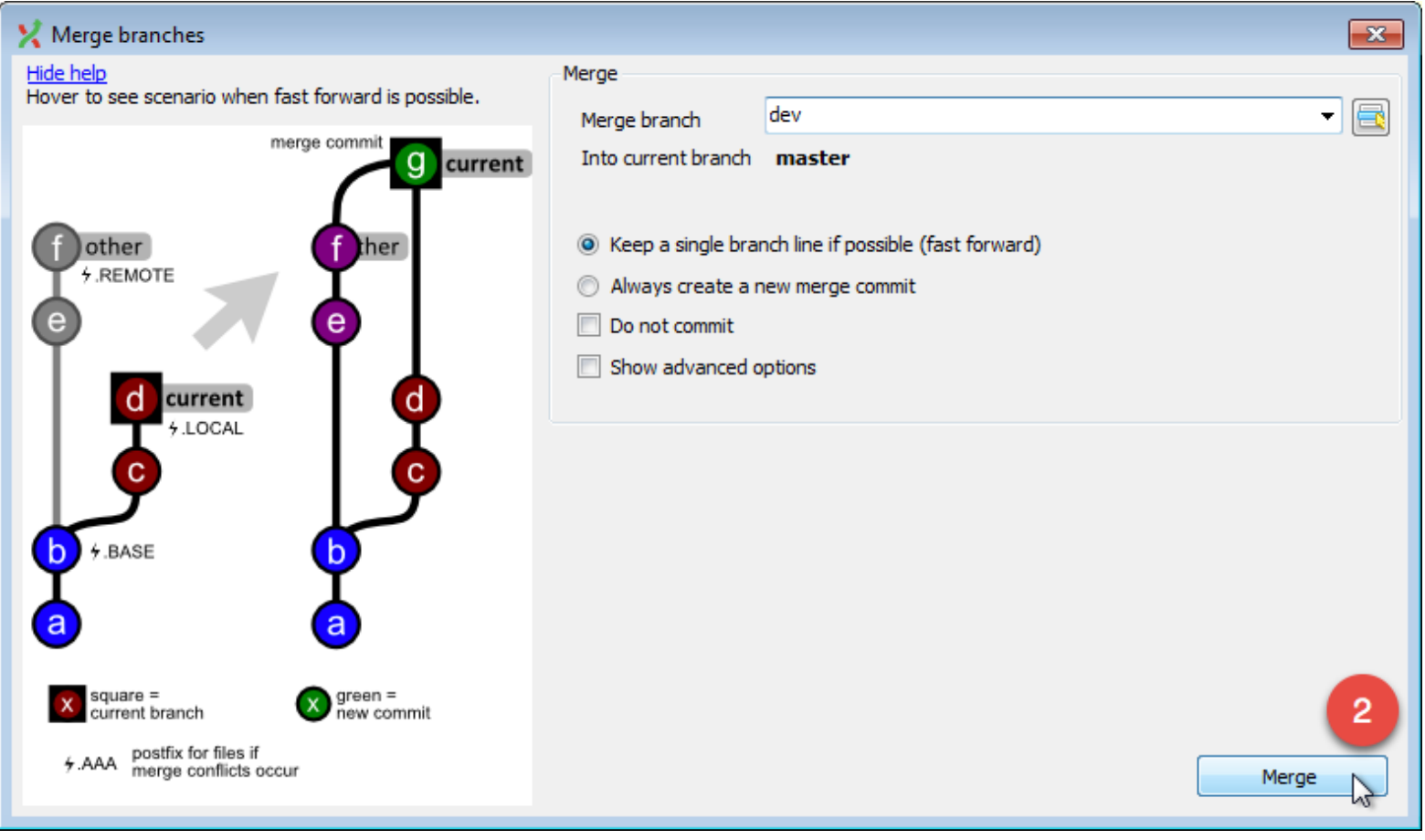The image size is (1425, 840).
Task: Click the 'Into current branch' label
Action: click(x=666, y=158)
